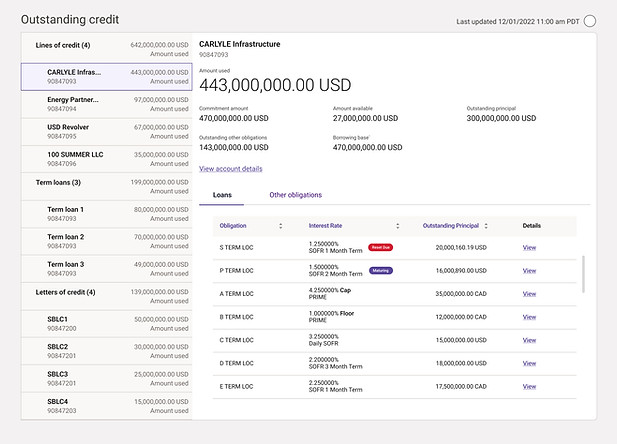View details for A TERM LOC
Image resolution: width=617 pixels, height=444 pixels.
coord(529,294)
